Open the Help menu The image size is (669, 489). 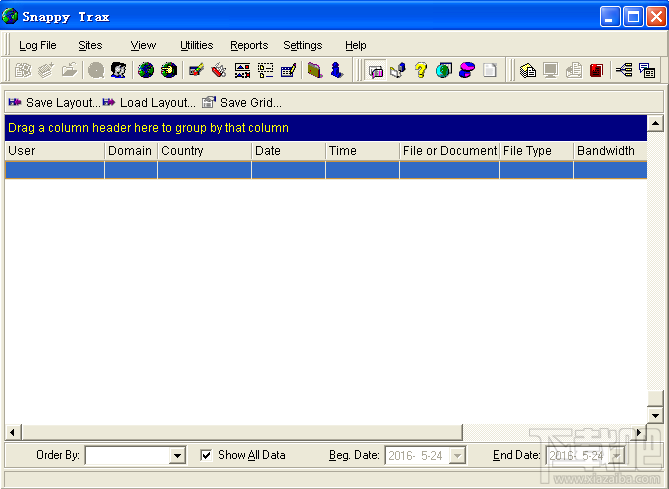tap(355, 45)
